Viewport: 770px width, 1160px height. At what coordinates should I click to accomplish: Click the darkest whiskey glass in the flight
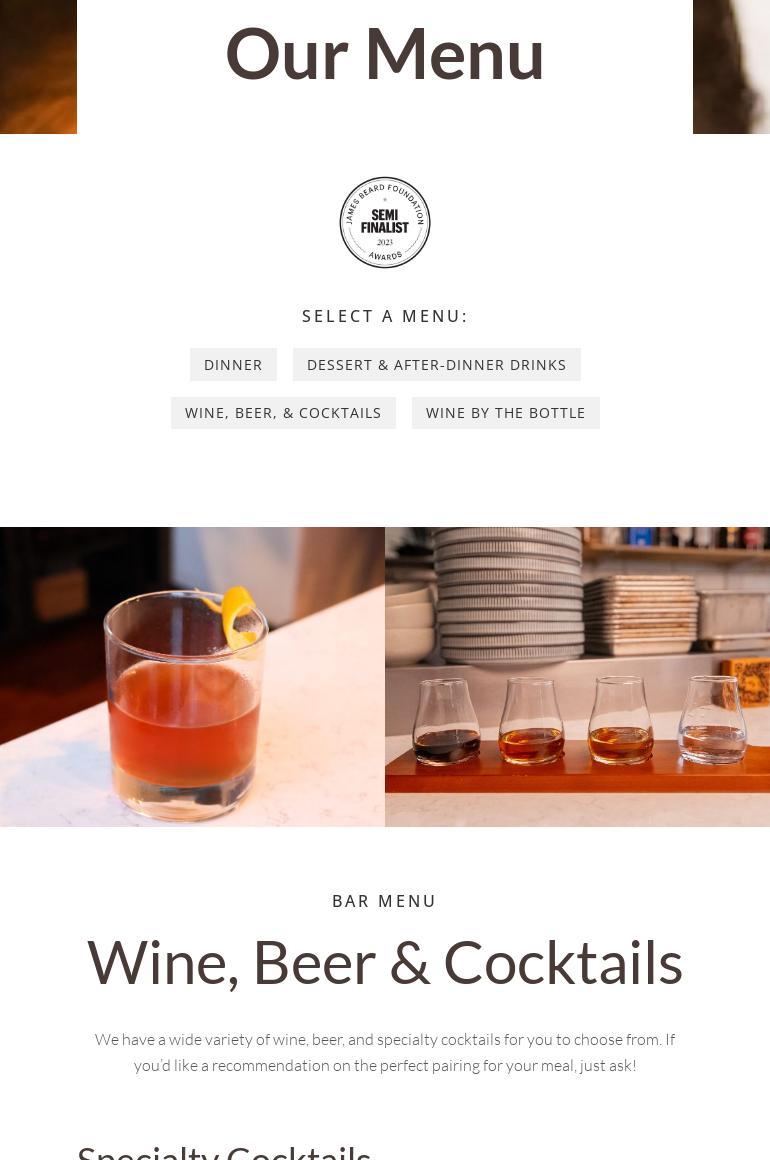pyautogui.click(x=445, y=721)
